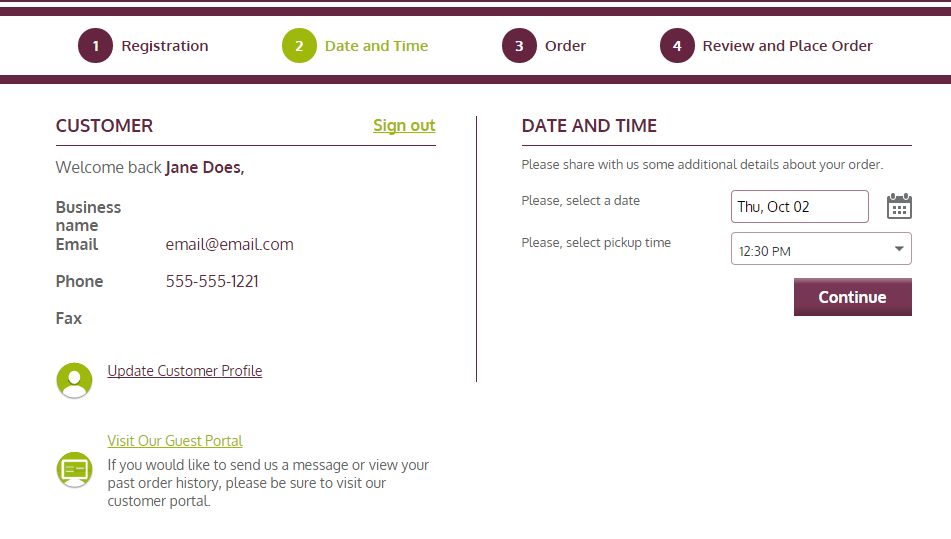This screenshot has width=951, height=539.
Task: Click step 4 circle for Review
Action: (677, 45)
